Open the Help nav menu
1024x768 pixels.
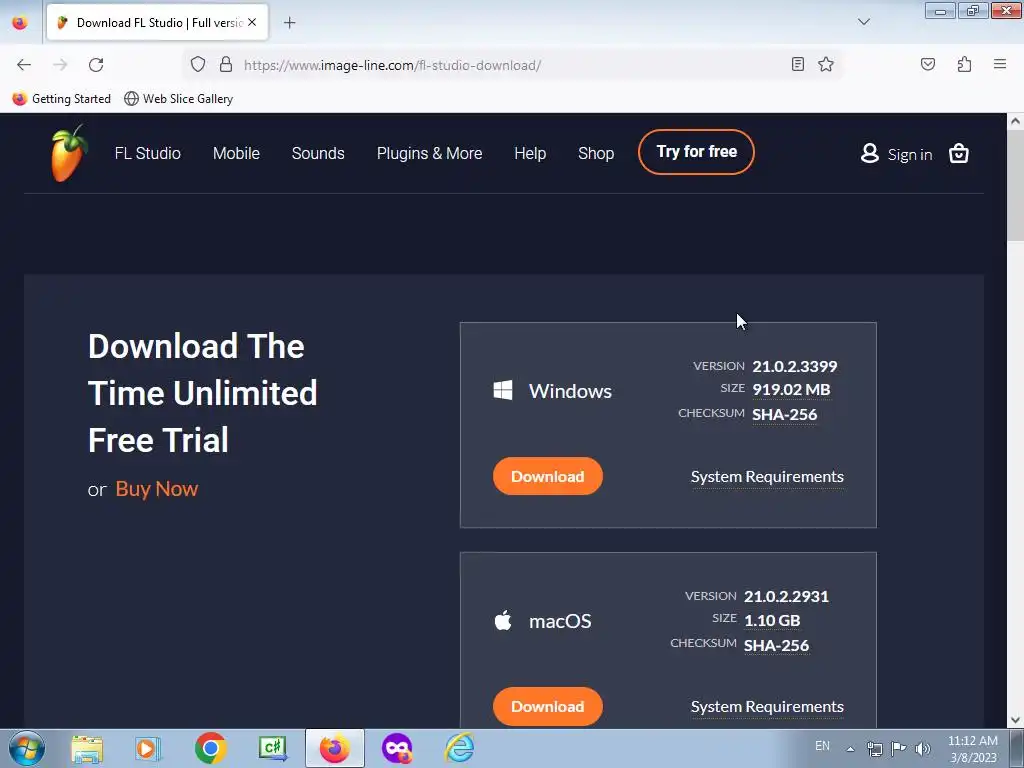530,153
